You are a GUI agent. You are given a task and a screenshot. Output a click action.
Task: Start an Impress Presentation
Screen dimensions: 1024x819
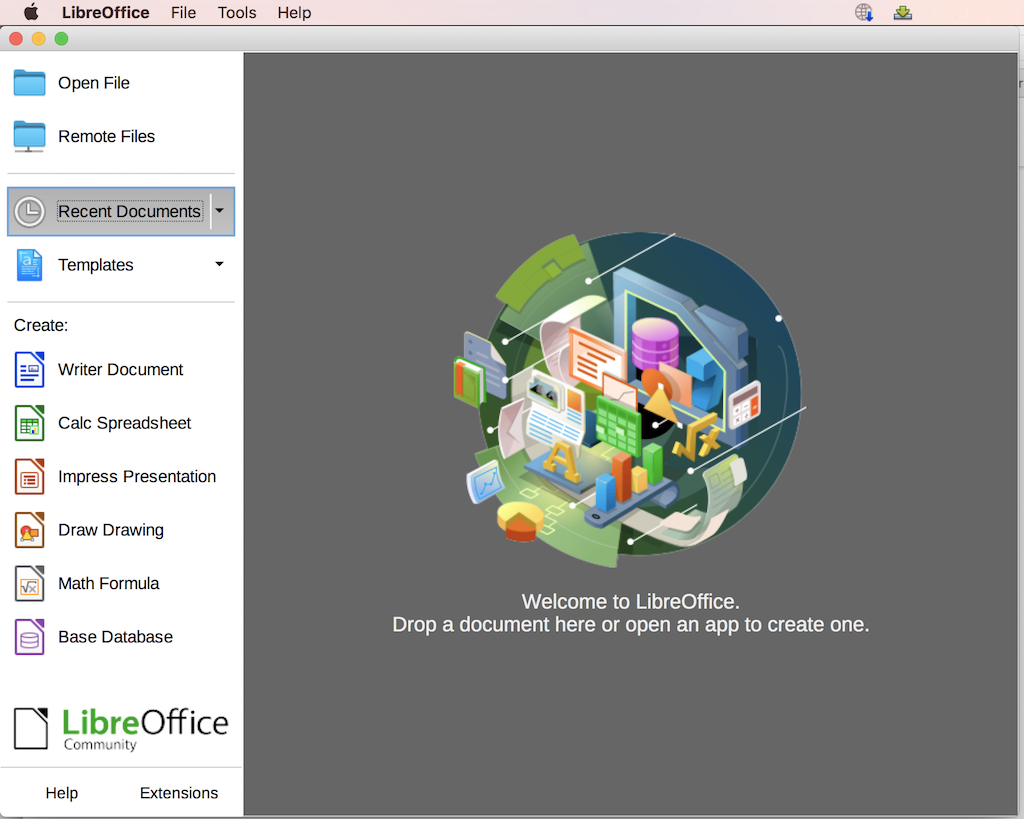pyautogui.click(x=136, y=477)
